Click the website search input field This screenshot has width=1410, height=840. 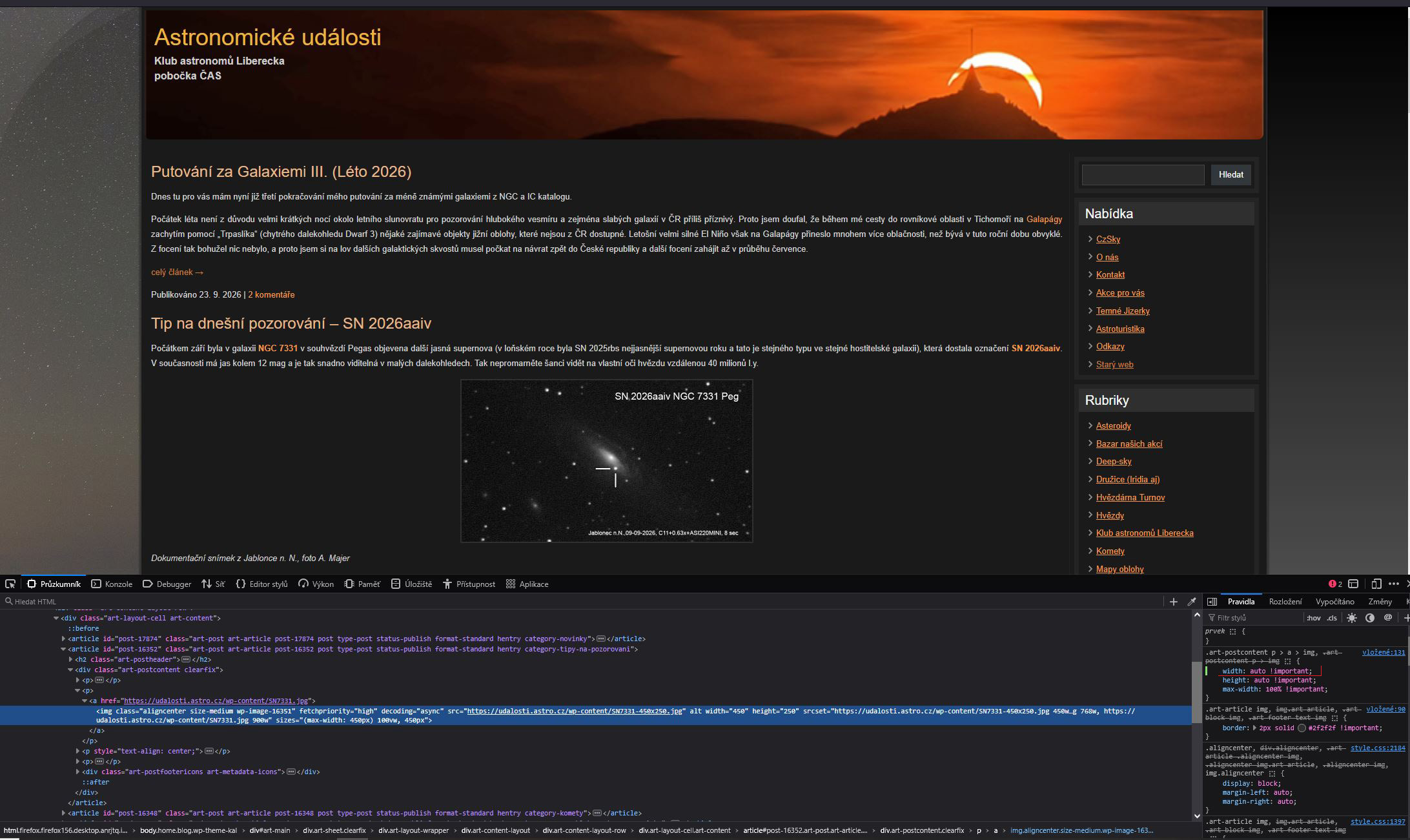click(1143, 174)
